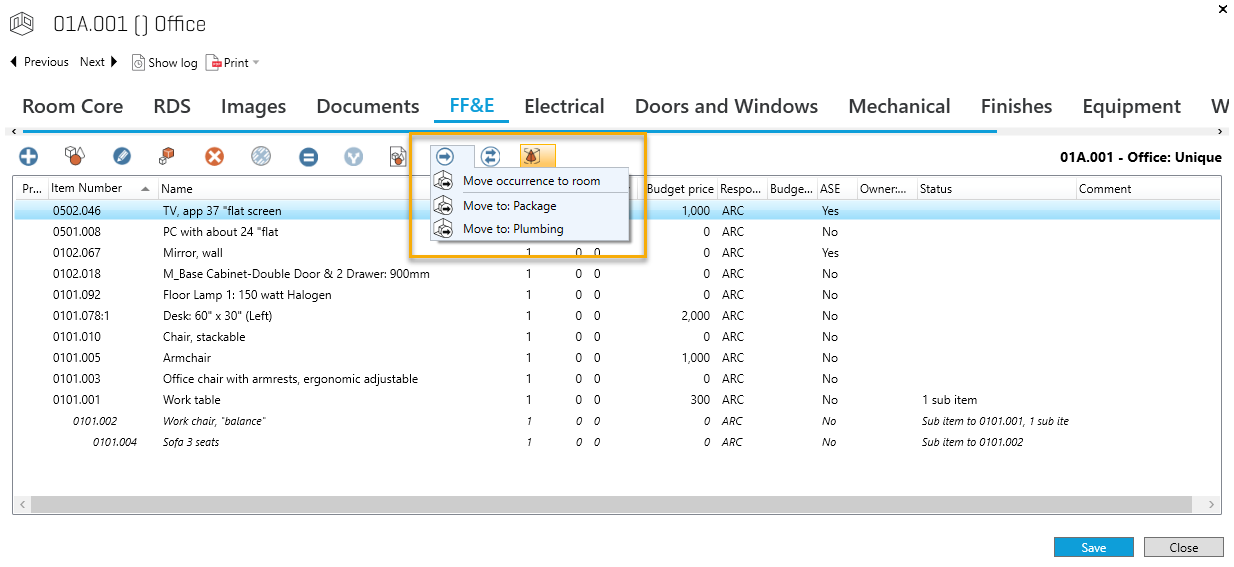Select the Work table row
The image size is (1234, 567).
(x=191, y=400)
